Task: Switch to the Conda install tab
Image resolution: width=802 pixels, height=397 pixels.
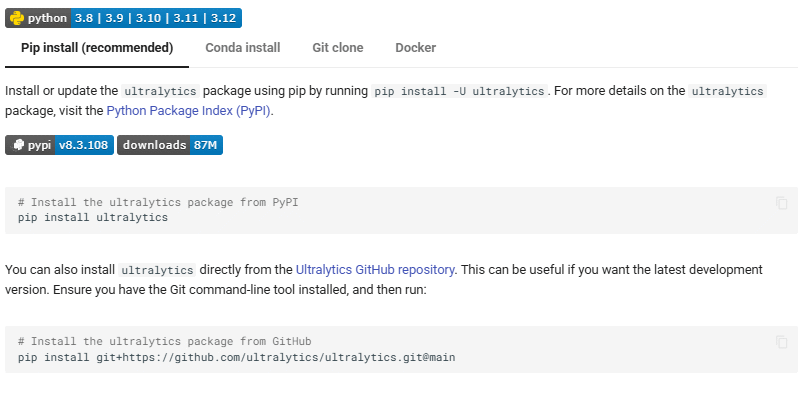Action: coord(243,48)
